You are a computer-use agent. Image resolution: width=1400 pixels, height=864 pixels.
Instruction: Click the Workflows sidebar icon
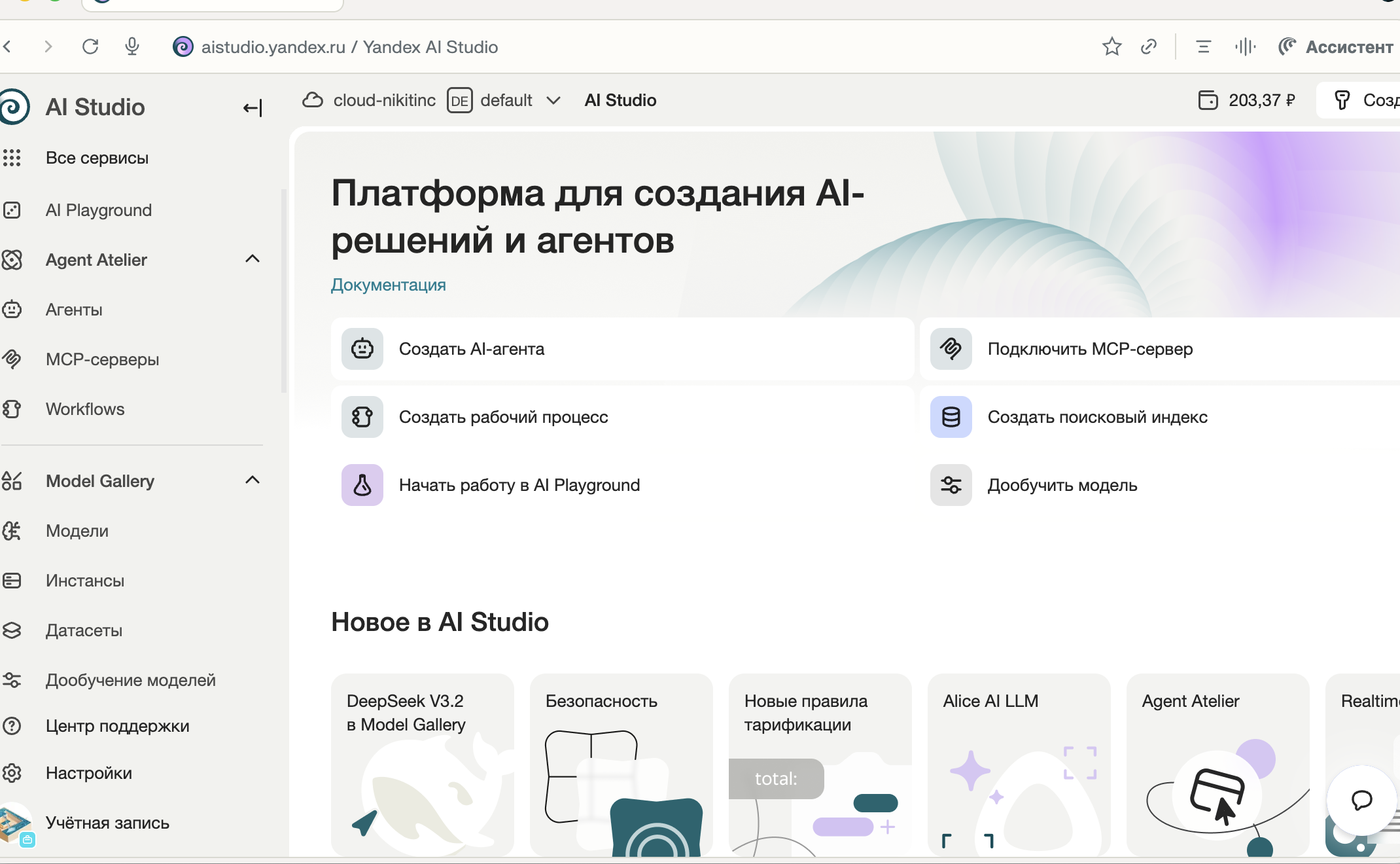pyautogui.click(x=12, y=409)
